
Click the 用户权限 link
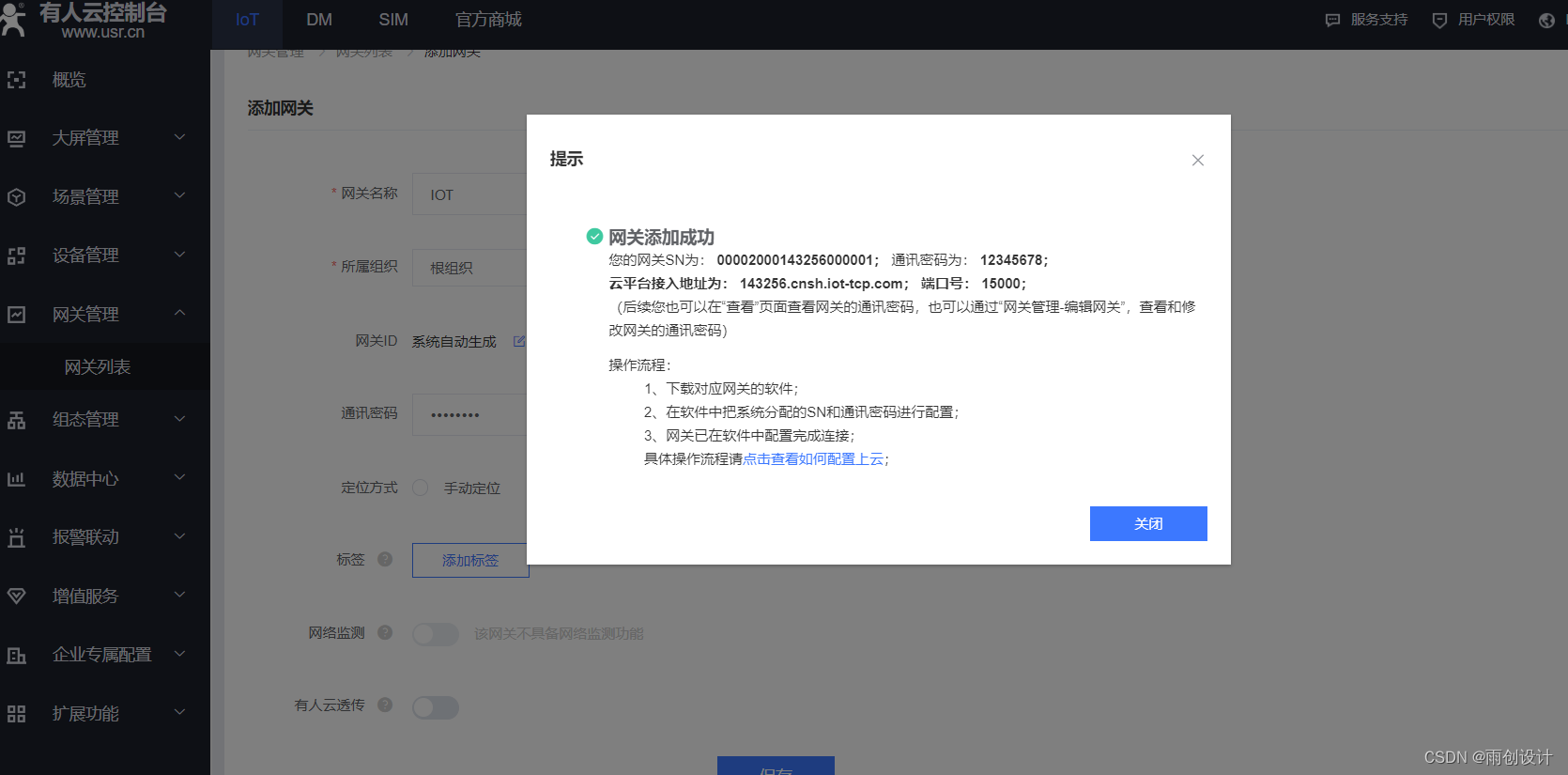pos(1486,20)
